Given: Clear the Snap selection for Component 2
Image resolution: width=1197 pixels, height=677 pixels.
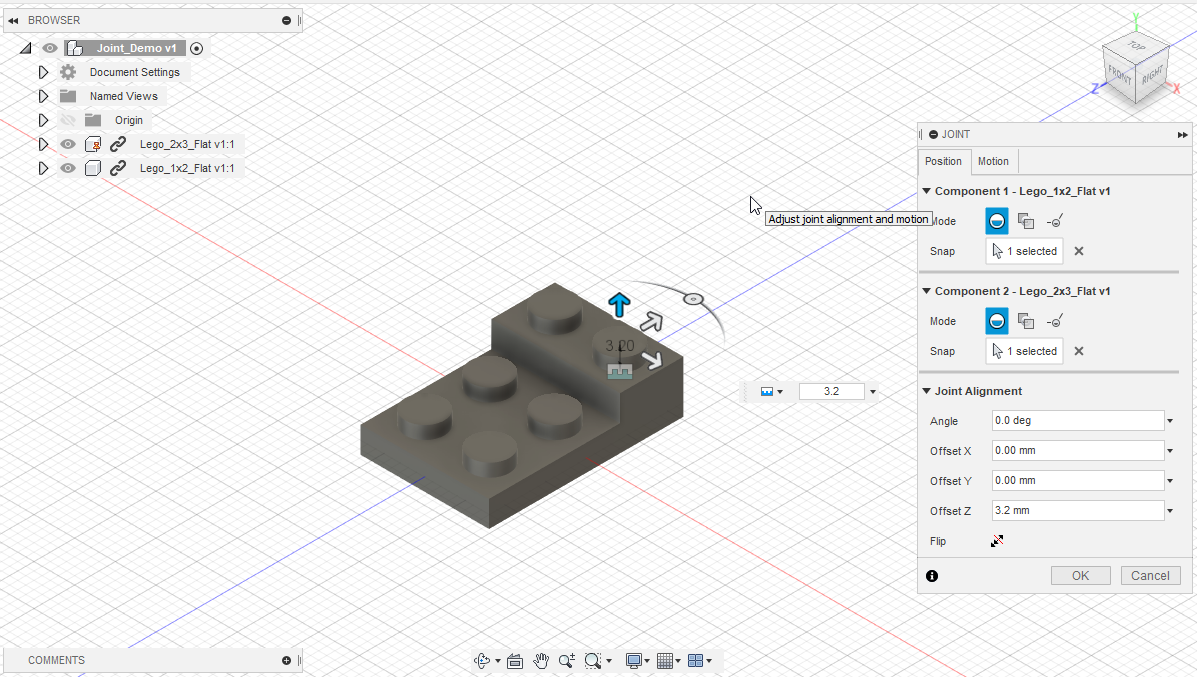Looking at the screenshot, I should (1078, 351).
